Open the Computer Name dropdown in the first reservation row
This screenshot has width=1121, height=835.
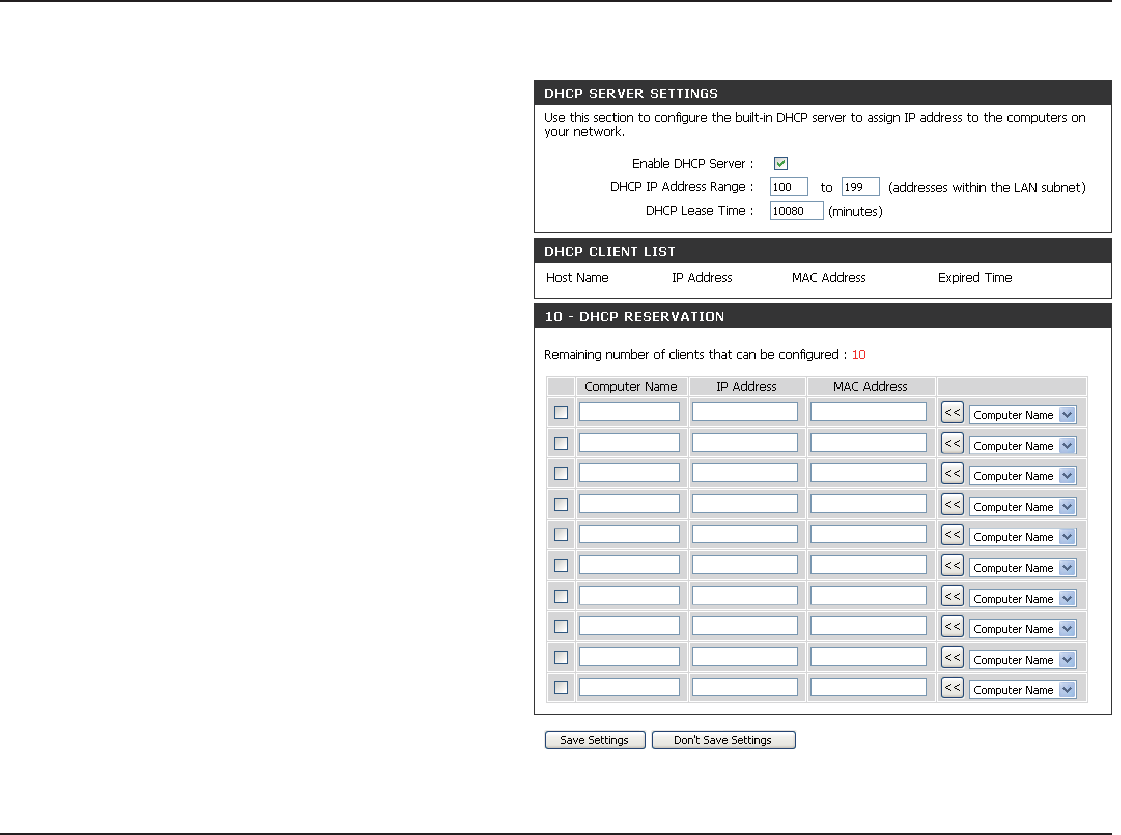coord(1022,415)
